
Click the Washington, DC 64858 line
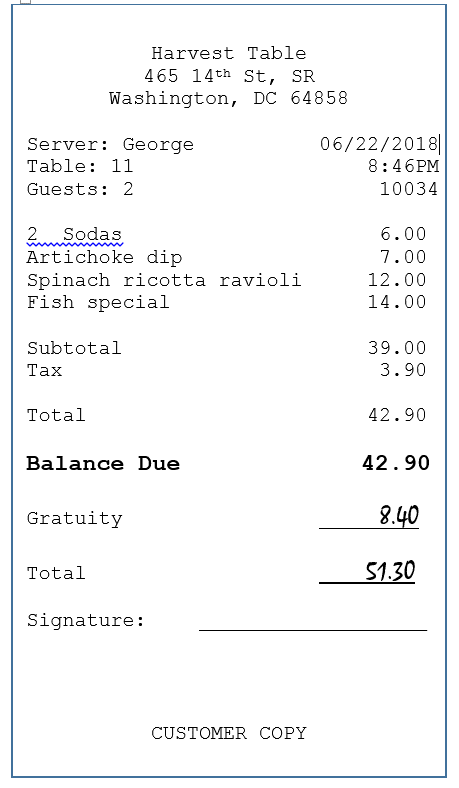(x=228, y=98)
